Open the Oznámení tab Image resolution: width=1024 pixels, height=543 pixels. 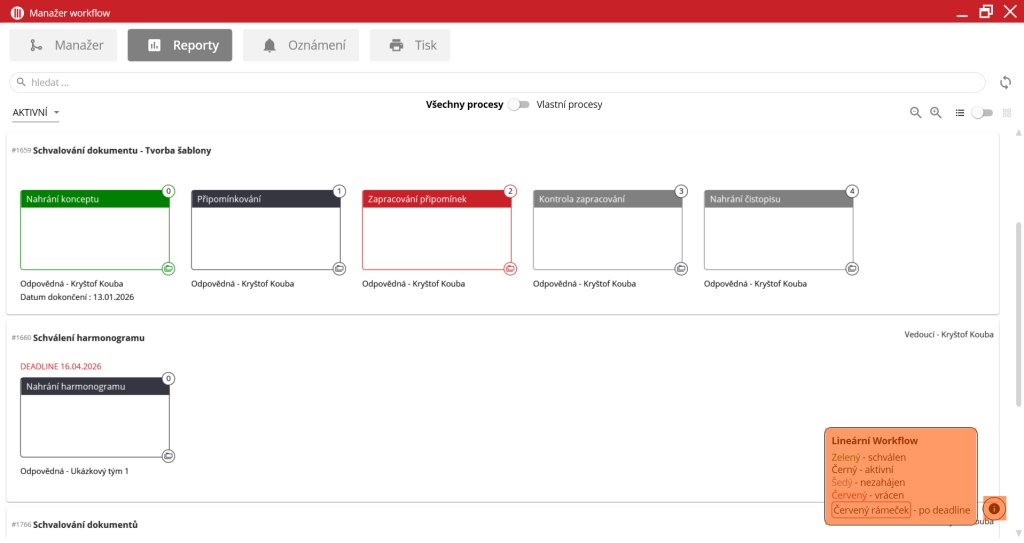coord(303,45)
